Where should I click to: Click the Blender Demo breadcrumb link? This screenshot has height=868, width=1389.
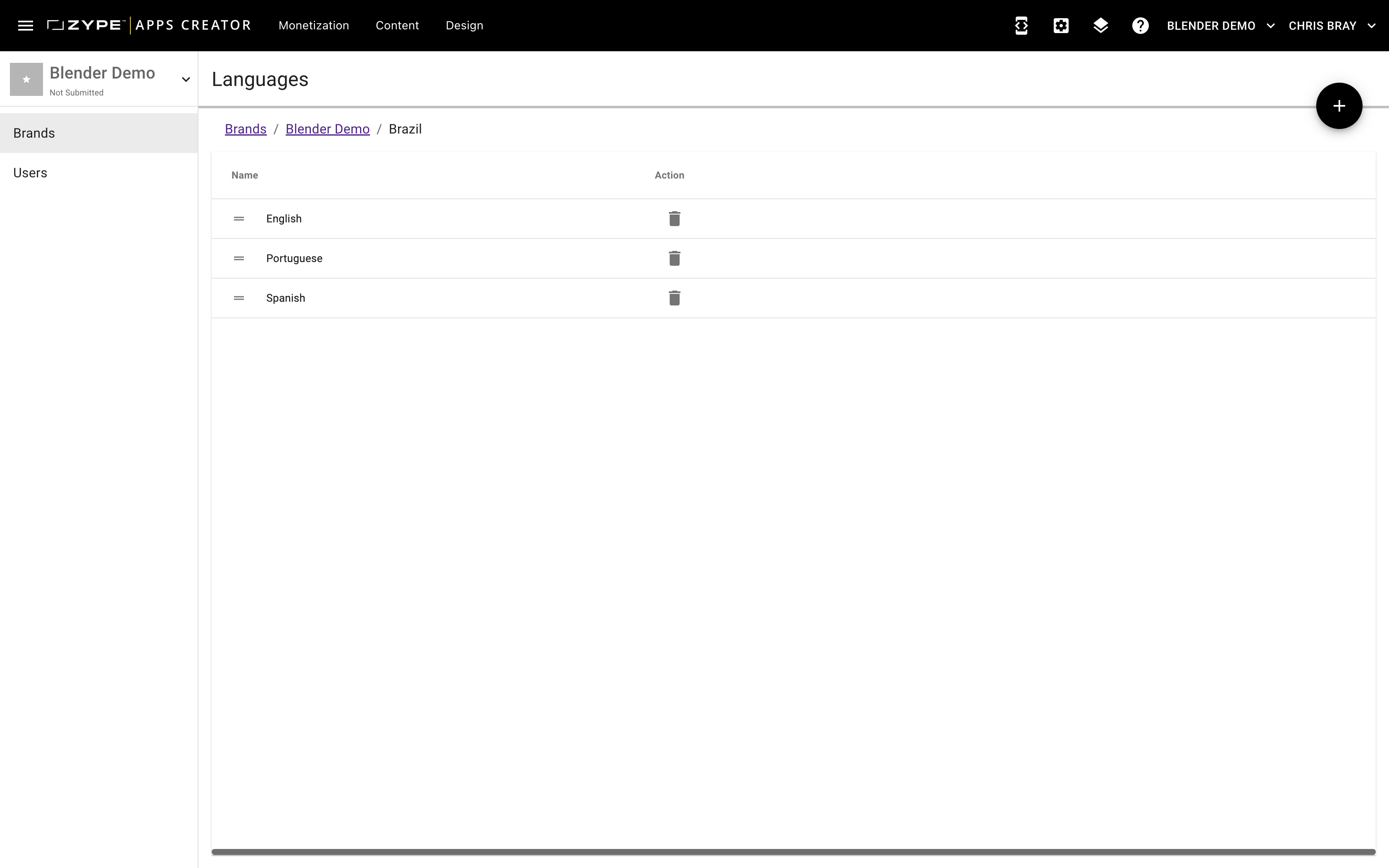click(327, 129)
